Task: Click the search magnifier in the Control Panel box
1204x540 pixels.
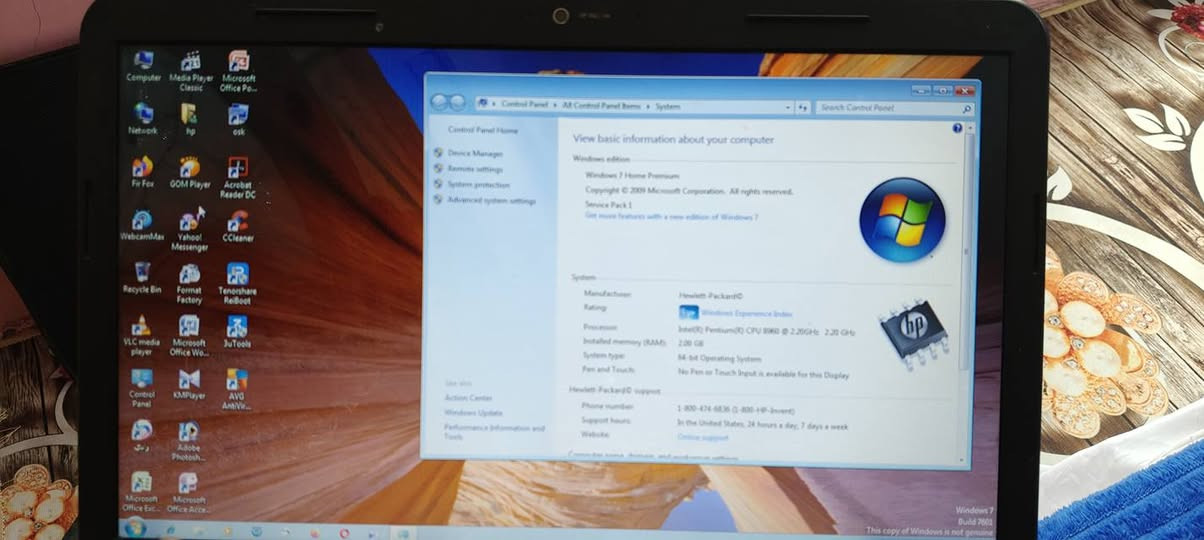Action: (x=966, y=108)
